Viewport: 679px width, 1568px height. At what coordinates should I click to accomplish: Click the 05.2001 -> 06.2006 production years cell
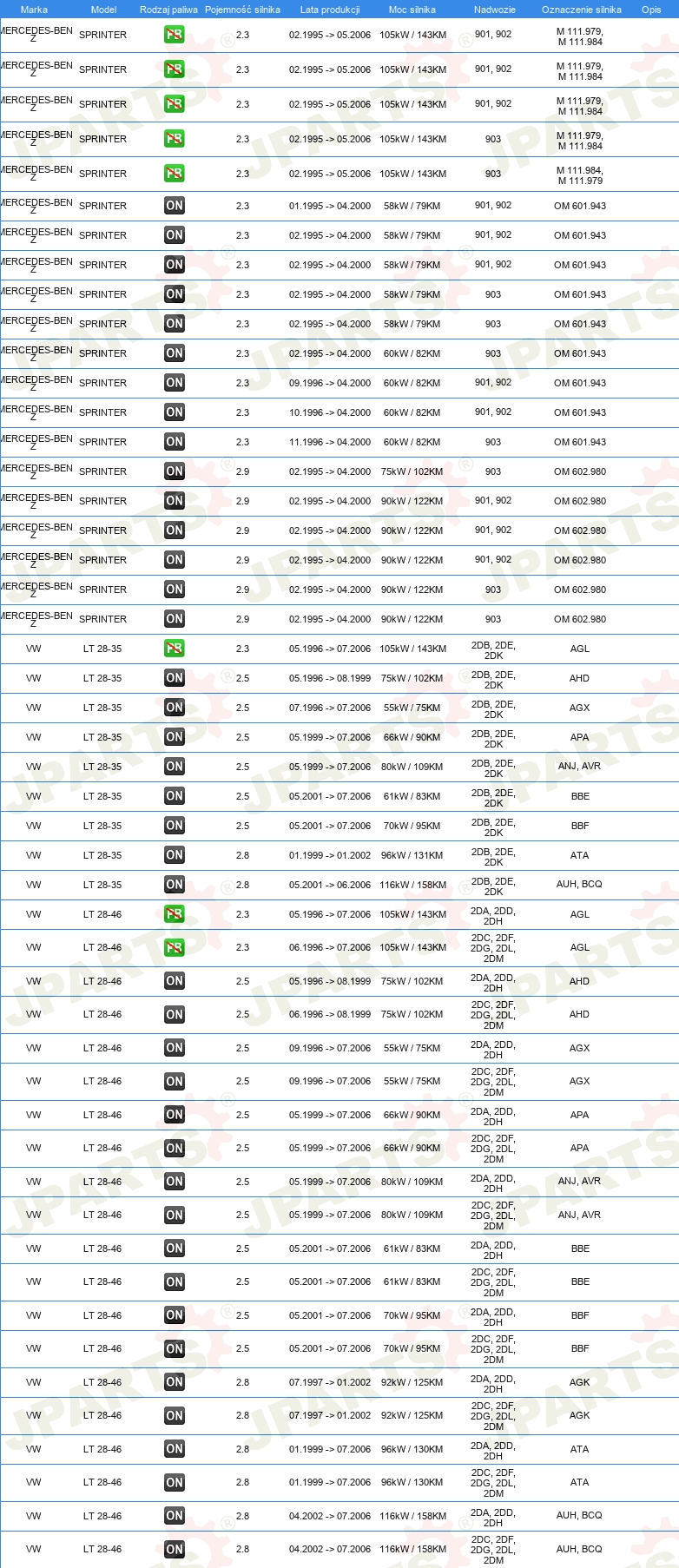coord(330,885)
